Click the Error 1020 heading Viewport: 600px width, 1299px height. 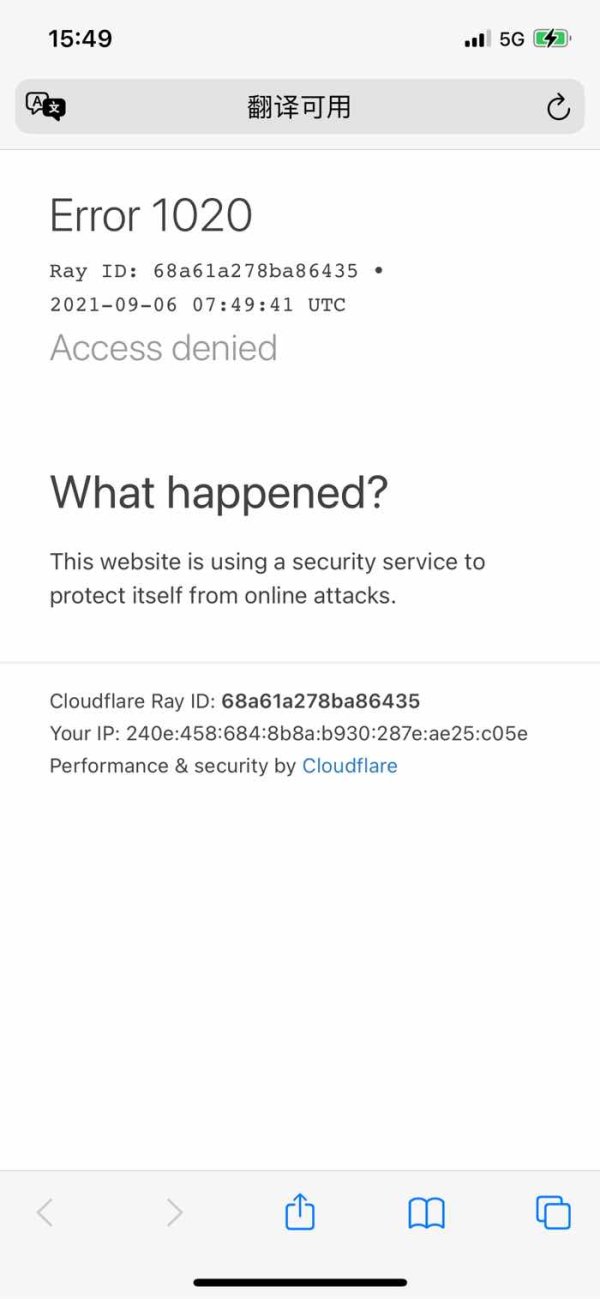pos(151,215)
